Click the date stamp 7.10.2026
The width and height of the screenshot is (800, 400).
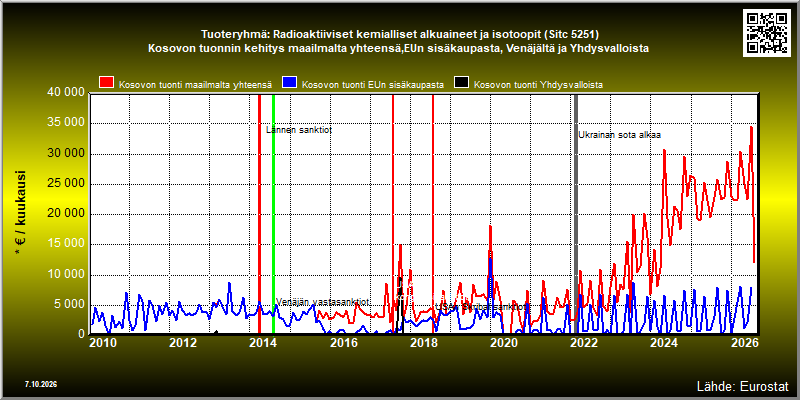click(41, 384)
